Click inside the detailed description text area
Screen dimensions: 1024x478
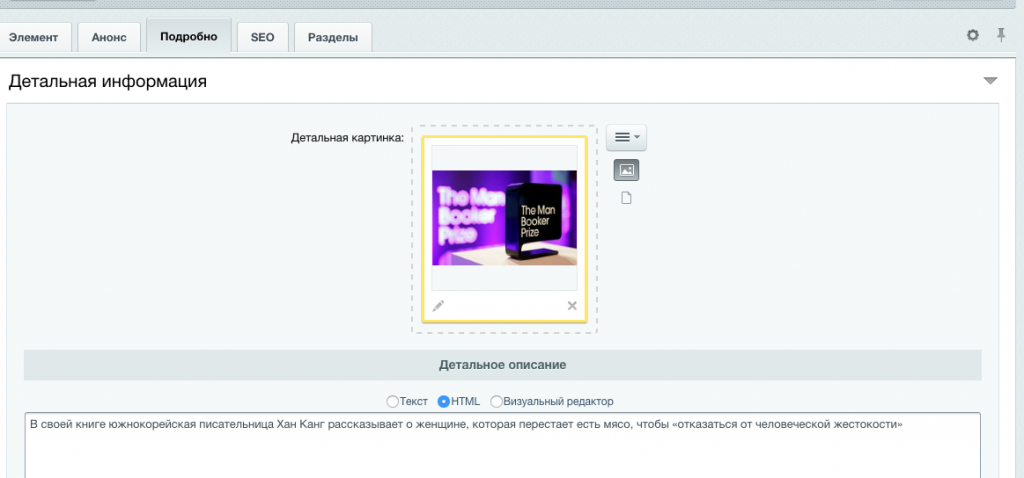[x=500, y=450]
